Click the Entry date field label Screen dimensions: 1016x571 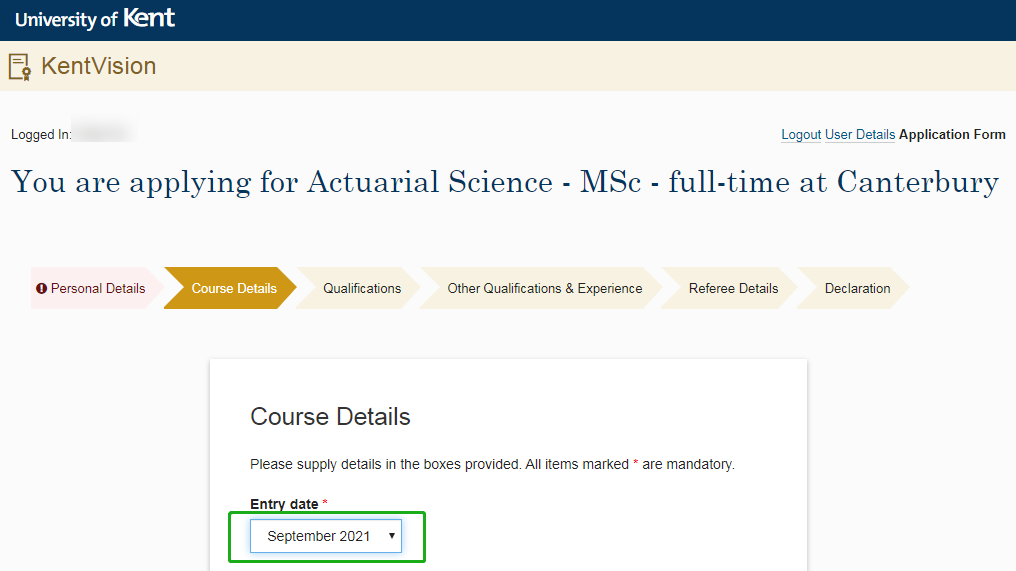[x=284, y=505]
